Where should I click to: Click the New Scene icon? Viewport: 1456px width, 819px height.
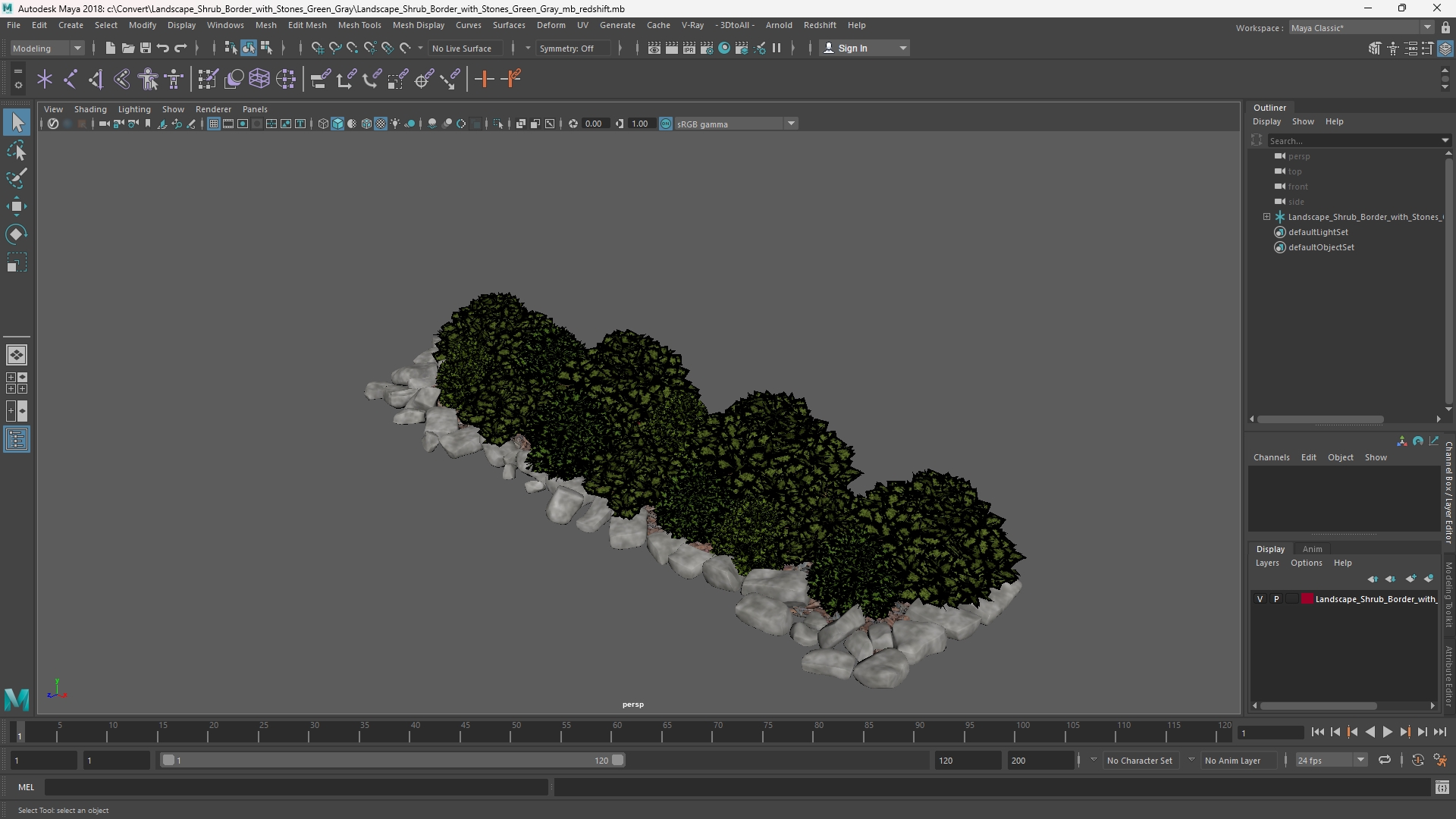pyautogui.click(x=110, y=48)
